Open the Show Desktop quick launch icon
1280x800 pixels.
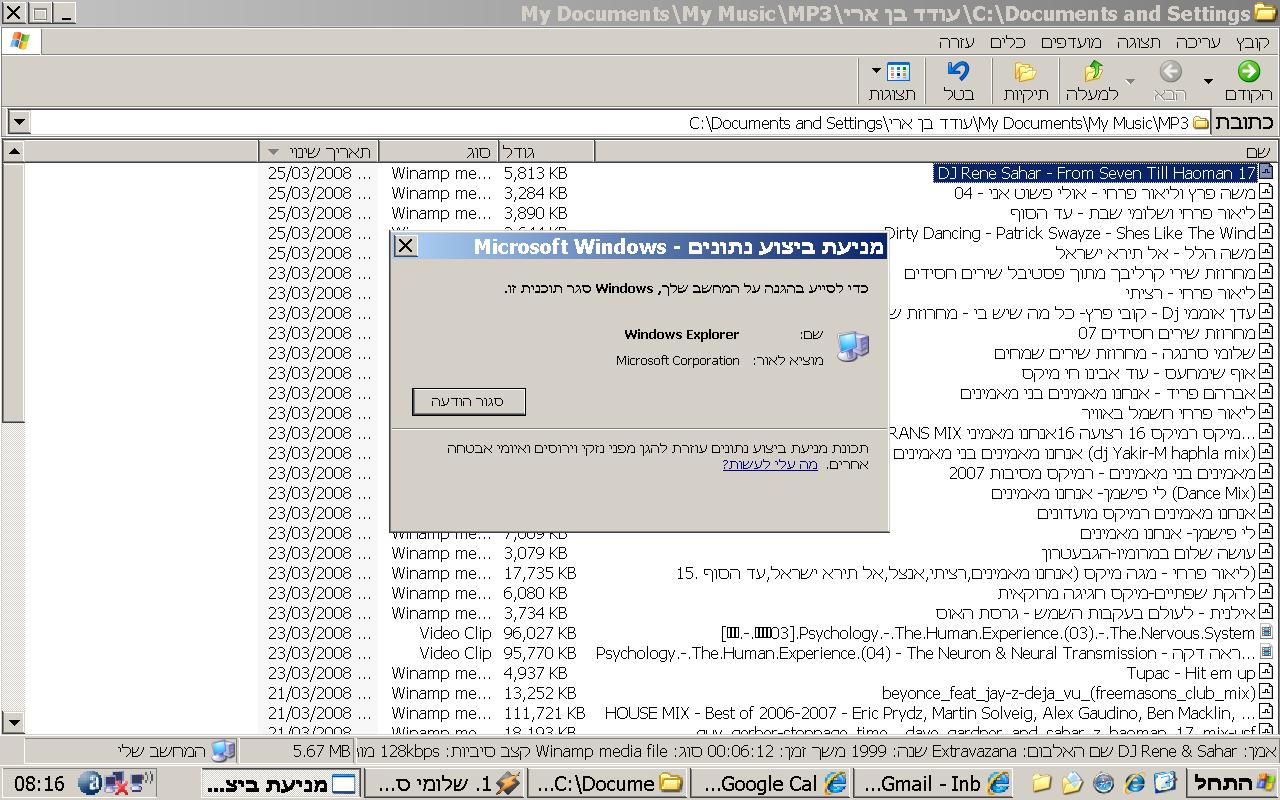point(1165,783)
